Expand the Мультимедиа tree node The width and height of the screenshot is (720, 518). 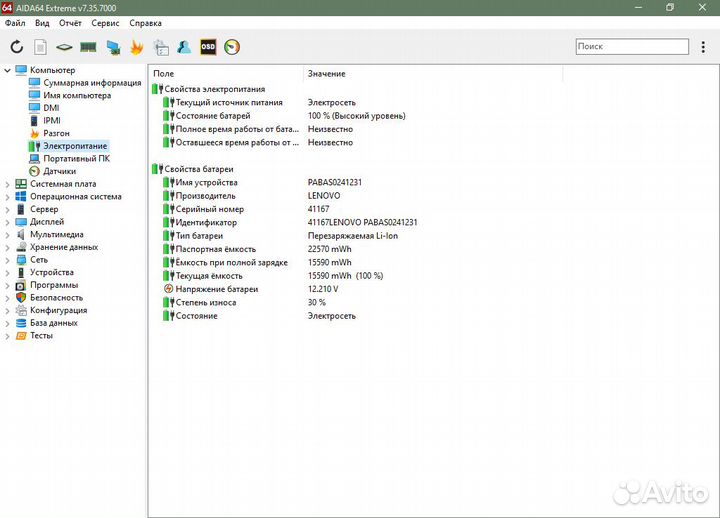pyautogui.click(x=7, y=235)
